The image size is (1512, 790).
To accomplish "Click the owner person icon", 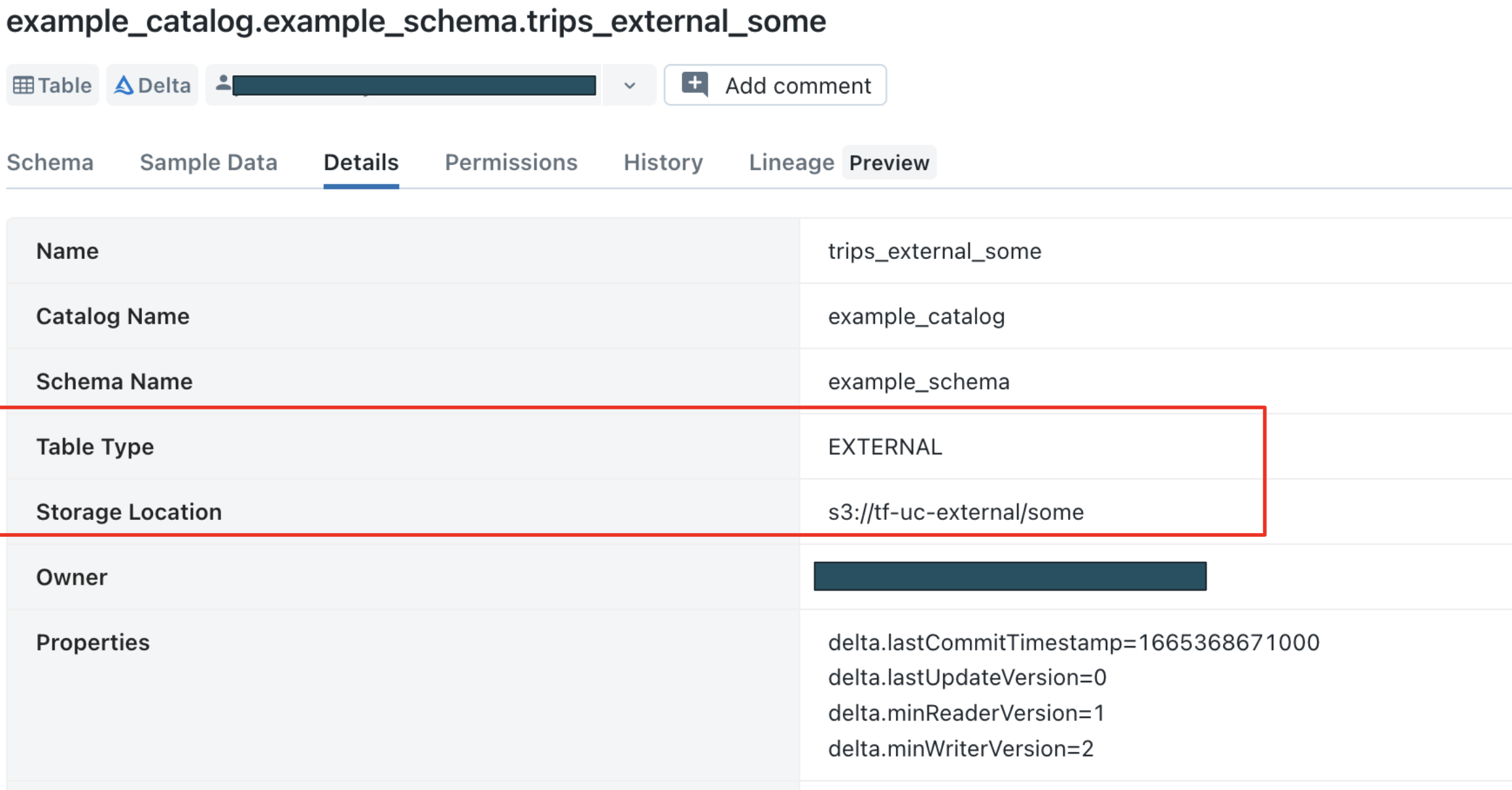I will [223, 83].
